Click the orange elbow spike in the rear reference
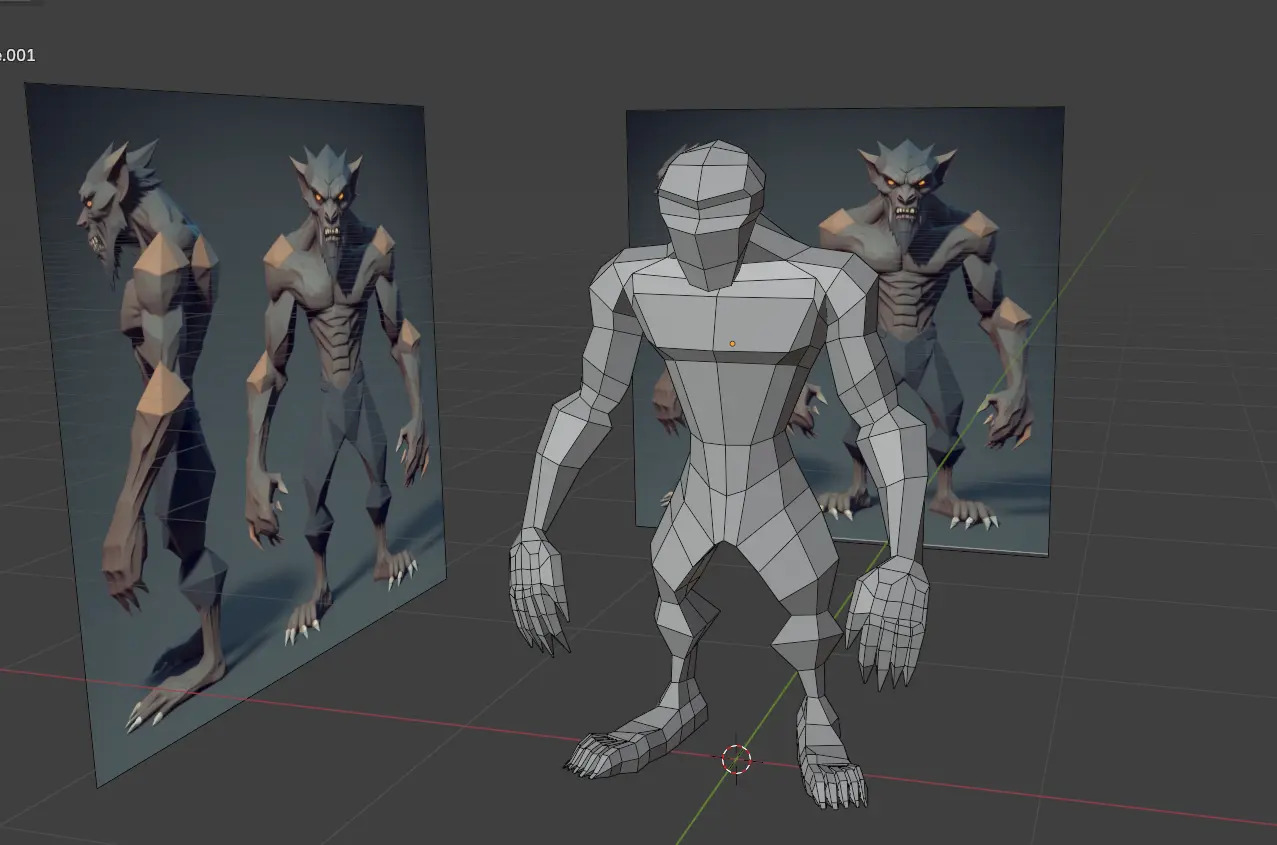This screenshot has width=1277, height=845. (x=1011, y=316)
